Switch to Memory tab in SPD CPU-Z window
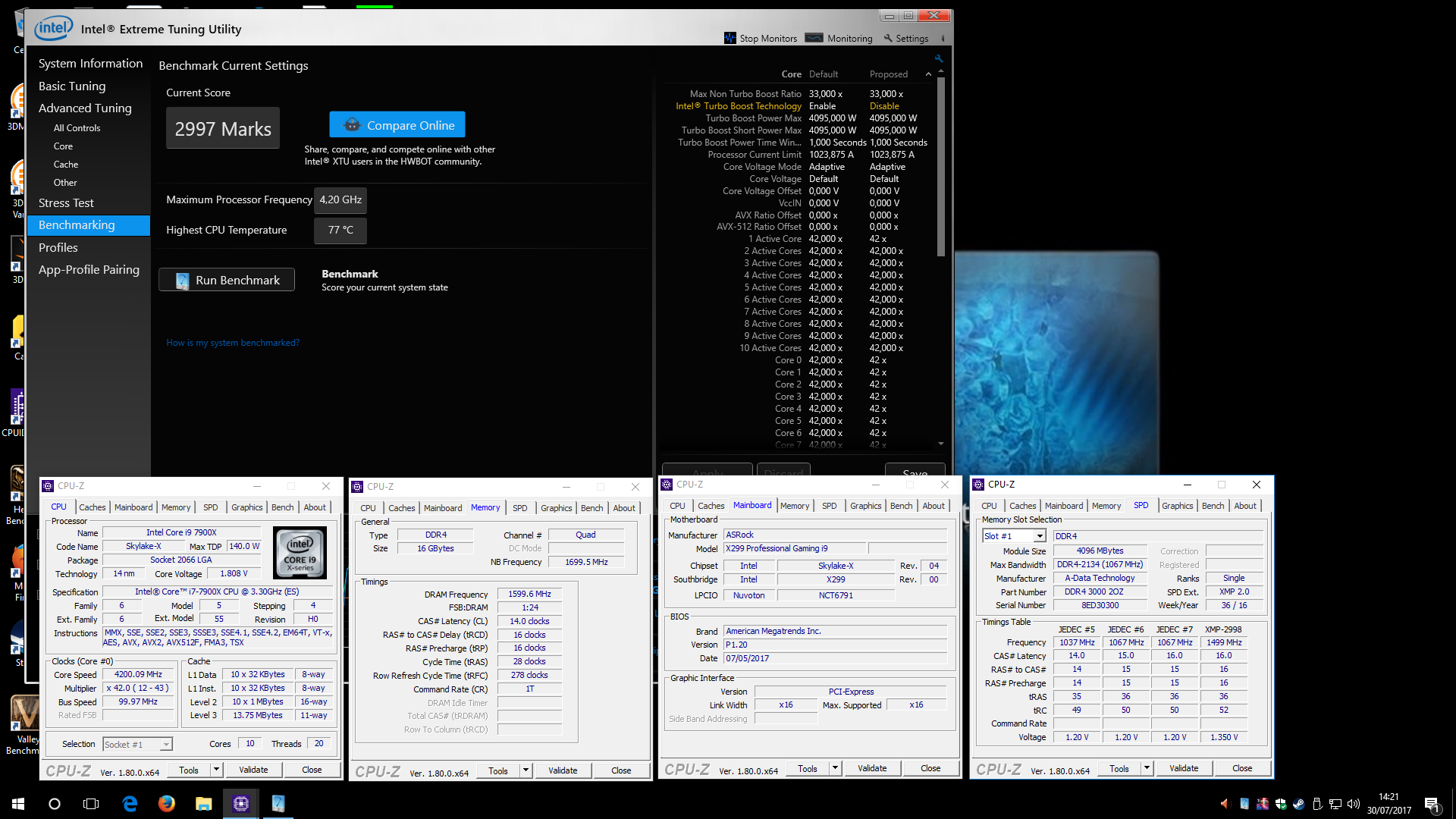Viewport: 1456px width, 819px height. [1106, 506]
